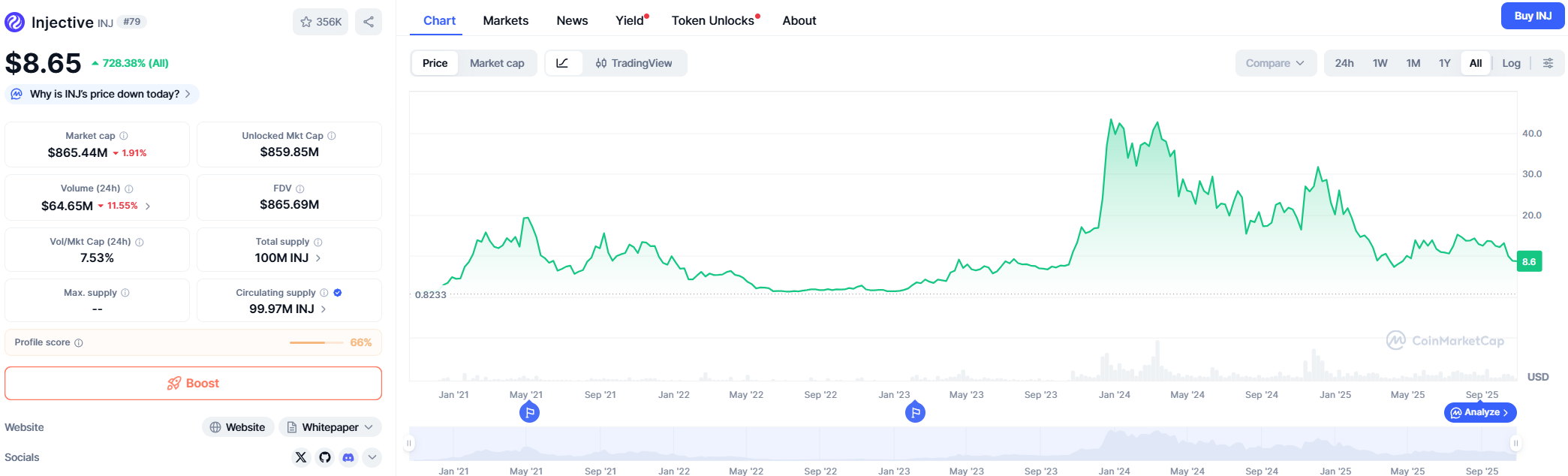Click the #79 rank badge
Image resolution: width=1568 pixels, height=476 pixels.
[132, 22]
